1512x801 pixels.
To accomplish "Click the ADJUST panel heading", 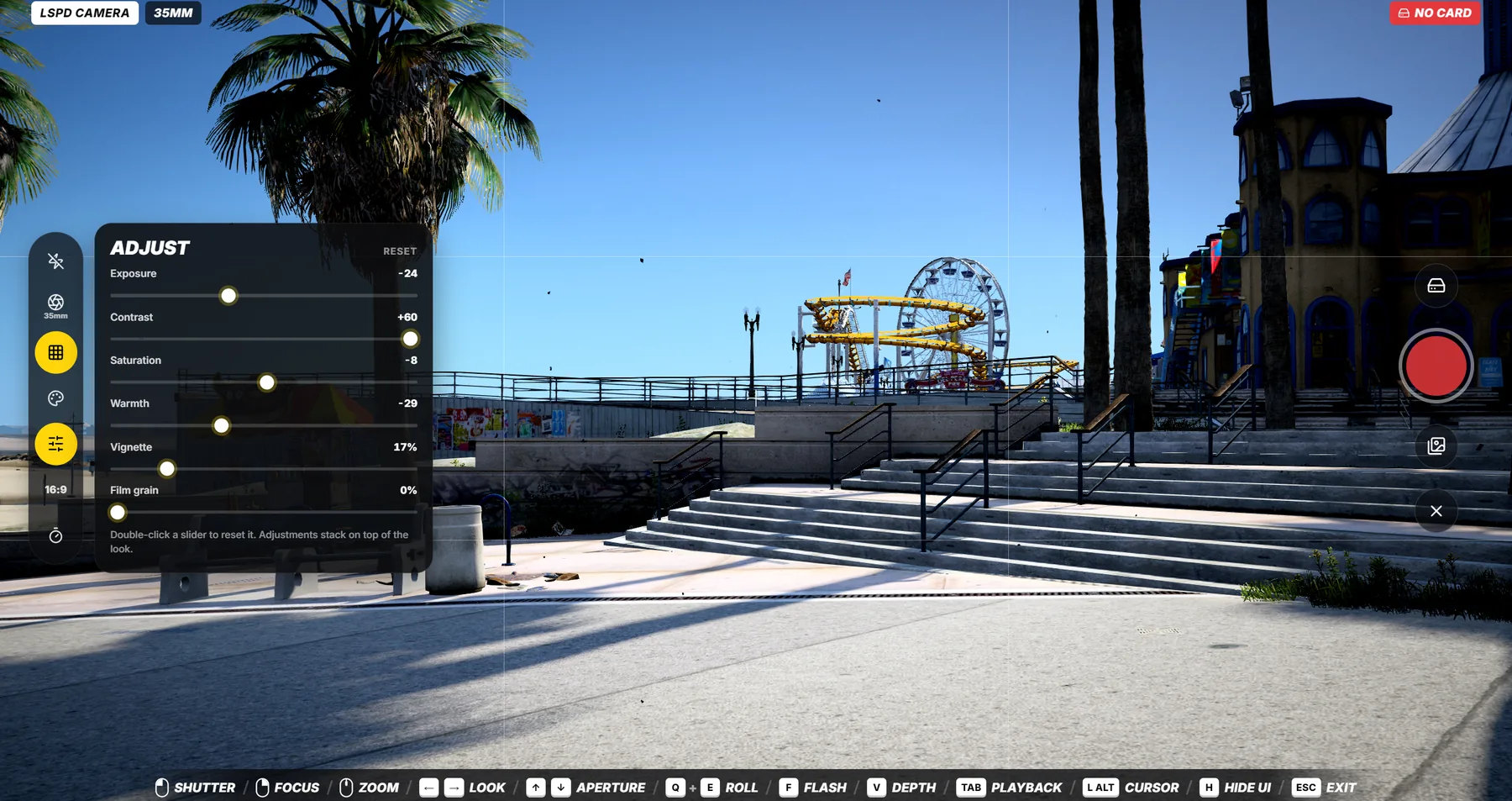I will (150, 248).
